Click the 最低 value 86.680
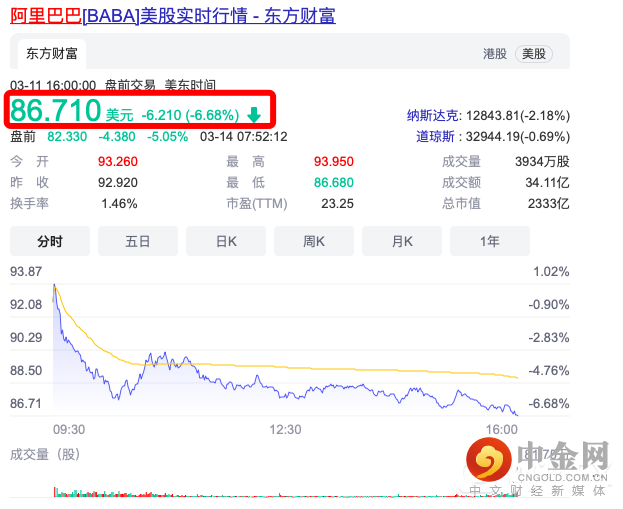The image size is (623, 509). 334,183
